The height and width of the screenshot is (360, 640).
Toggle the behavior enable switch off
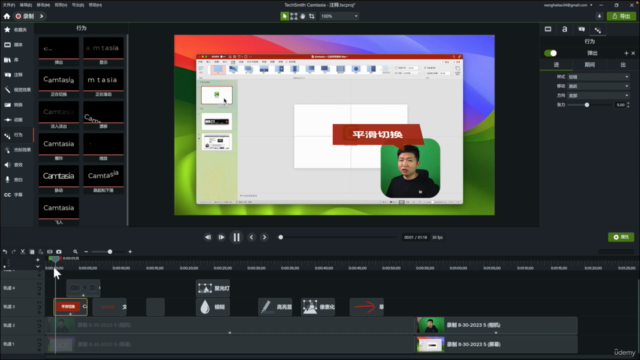pyautogui.click(x=550, y=53)
